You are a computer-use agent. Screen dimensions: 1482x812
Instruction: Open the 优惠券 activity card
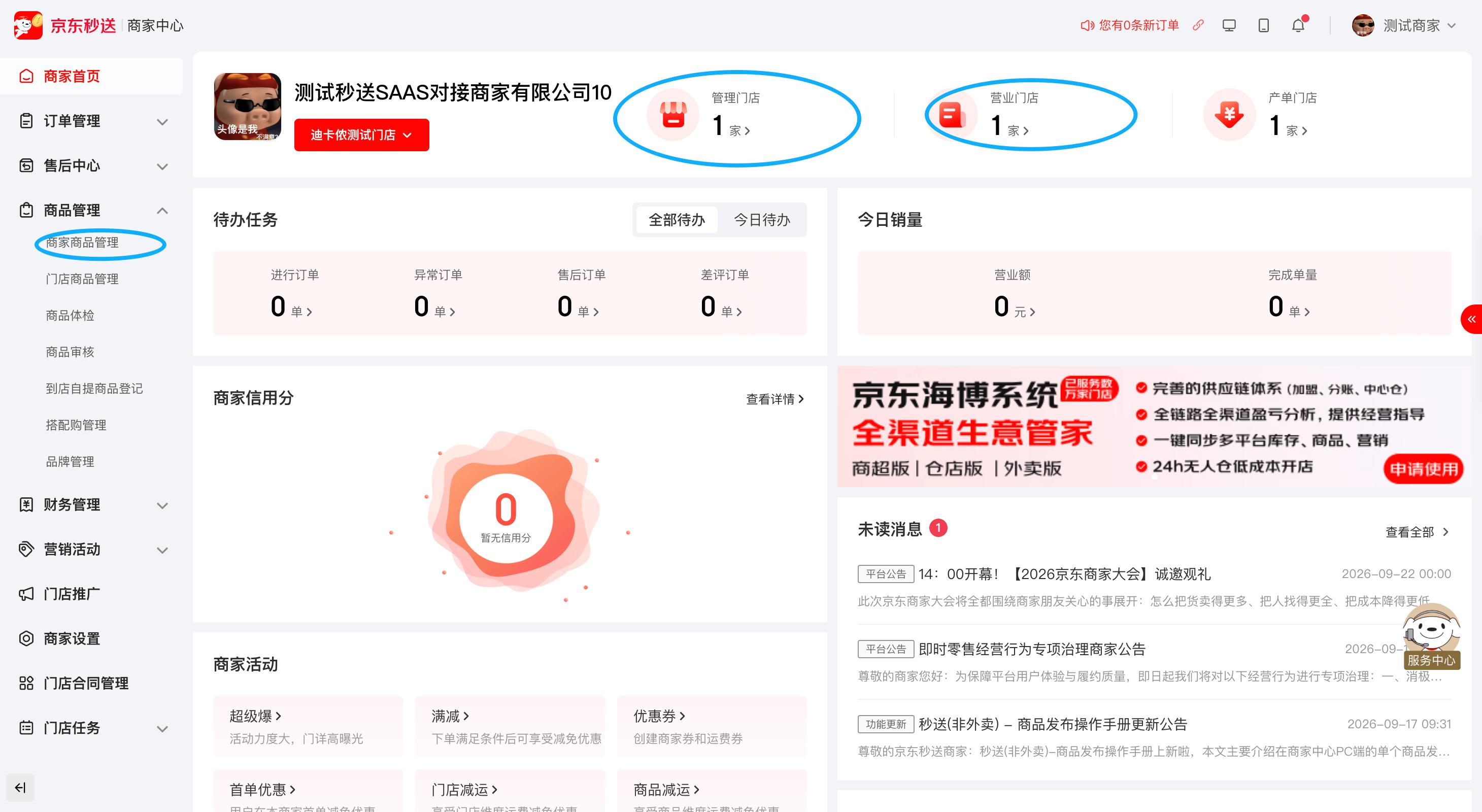tap(712, 726)
